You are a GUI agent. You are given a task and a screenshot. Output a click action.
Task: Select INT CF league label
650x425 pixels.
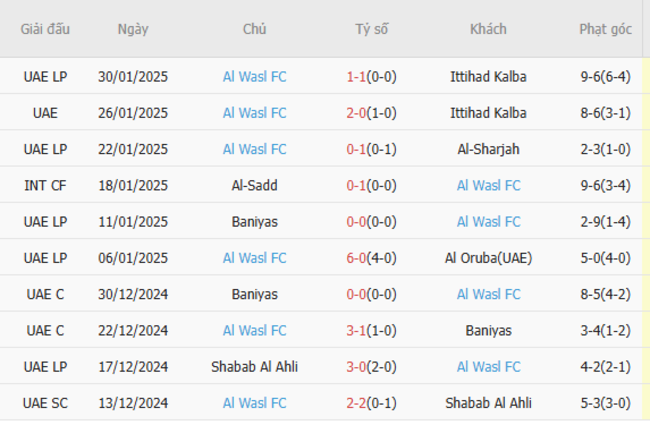[45, 185]
